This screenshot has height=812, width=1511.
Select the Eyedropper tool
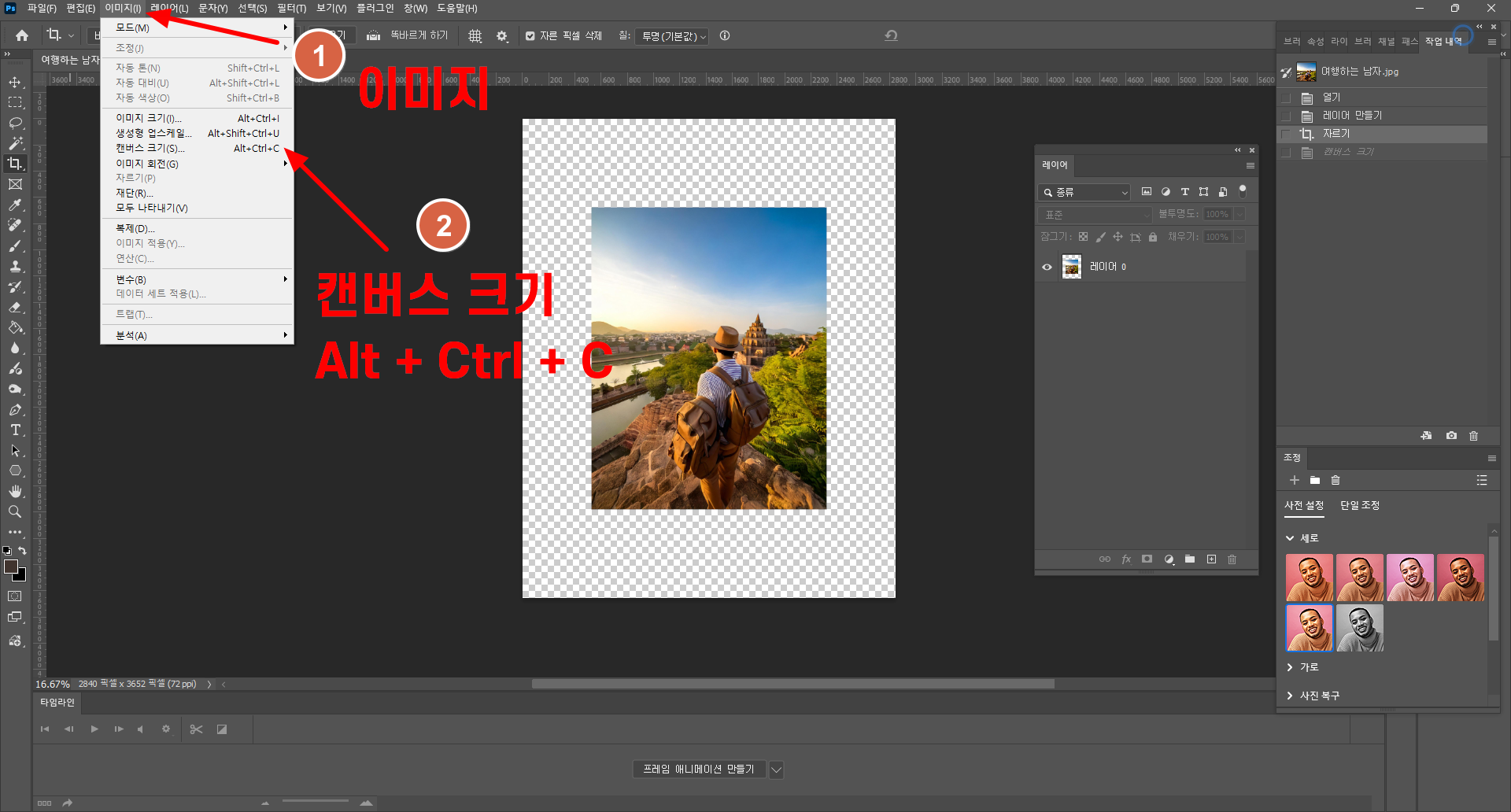(x=15, y=205)
